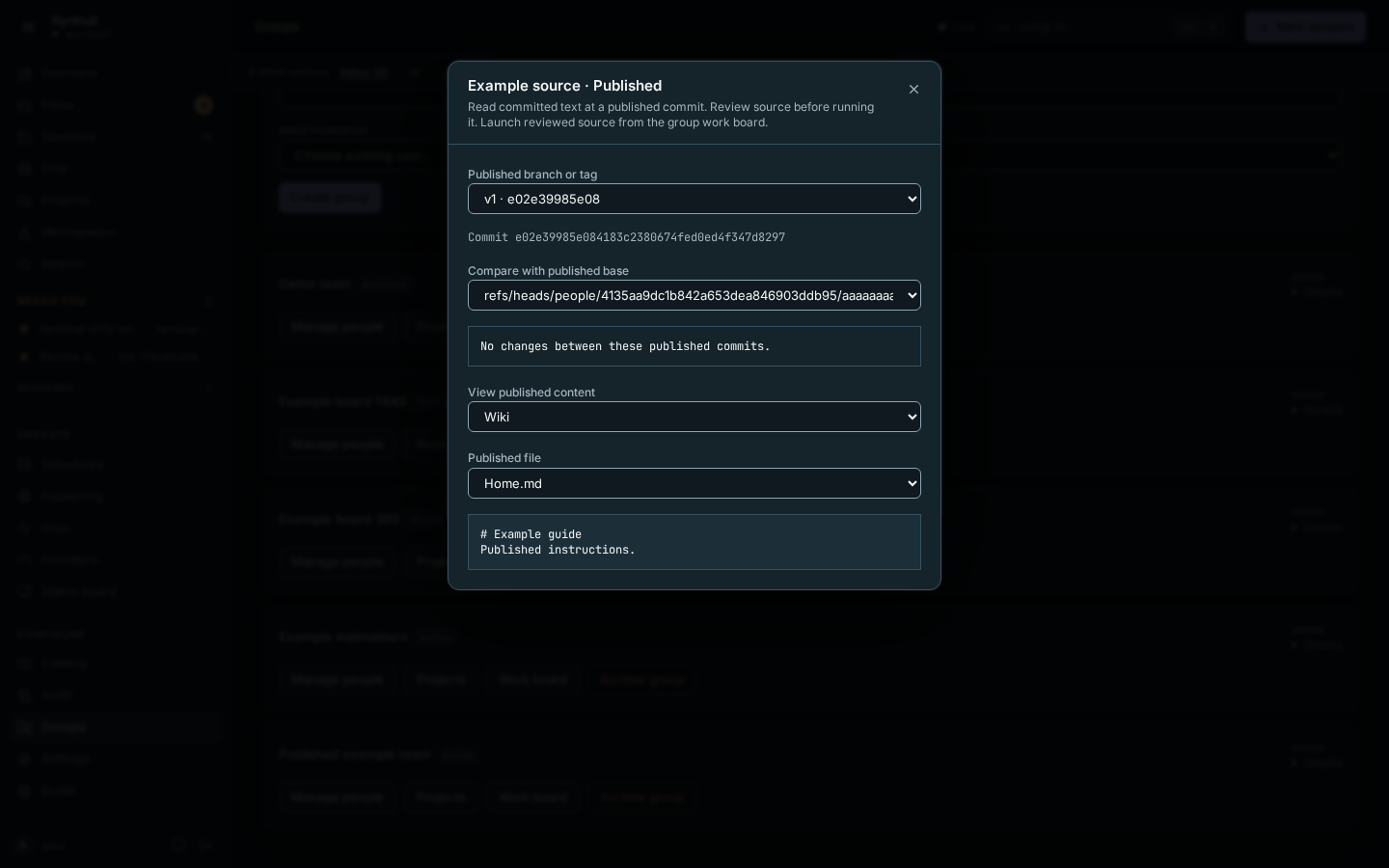Click the '# Example guide' heading line
The image size is (1389, 868).
pos(531,534)
